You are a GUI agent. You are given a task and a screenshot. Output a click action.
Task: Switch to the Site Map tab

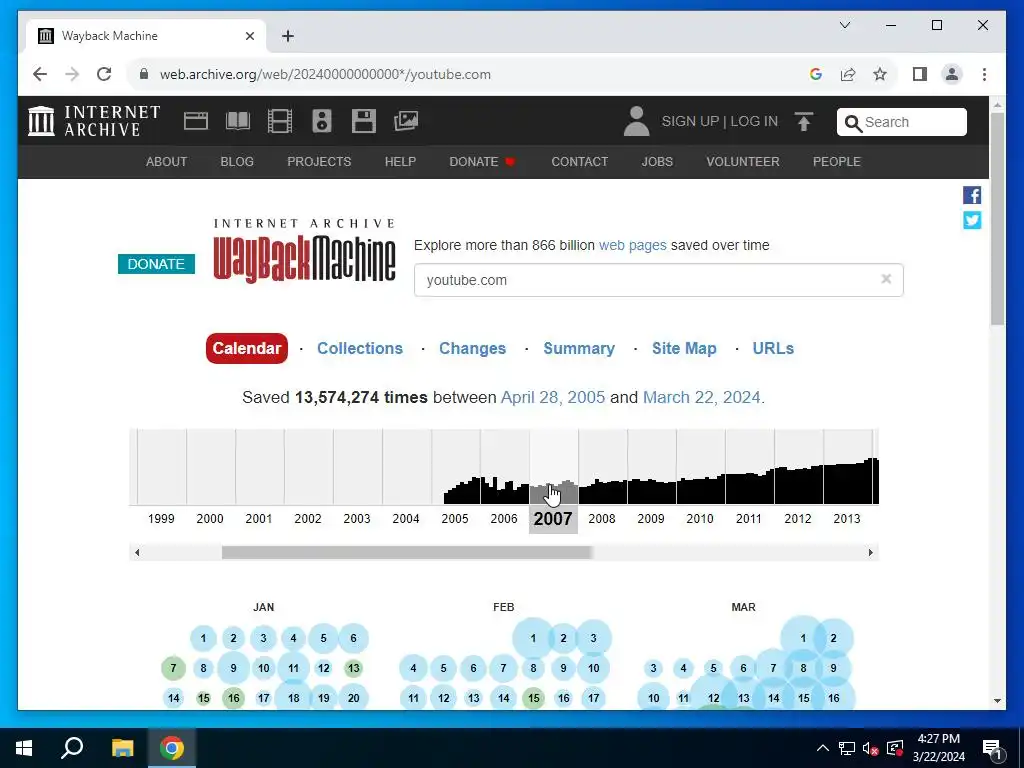pos(684,348)
